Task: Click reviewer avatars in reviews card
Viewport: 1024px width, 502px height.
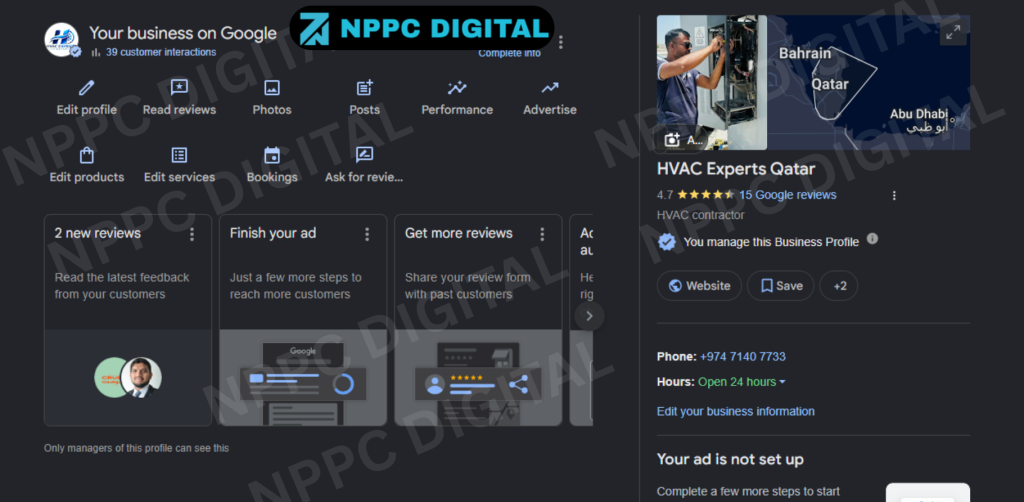Action: pos(128,377)
